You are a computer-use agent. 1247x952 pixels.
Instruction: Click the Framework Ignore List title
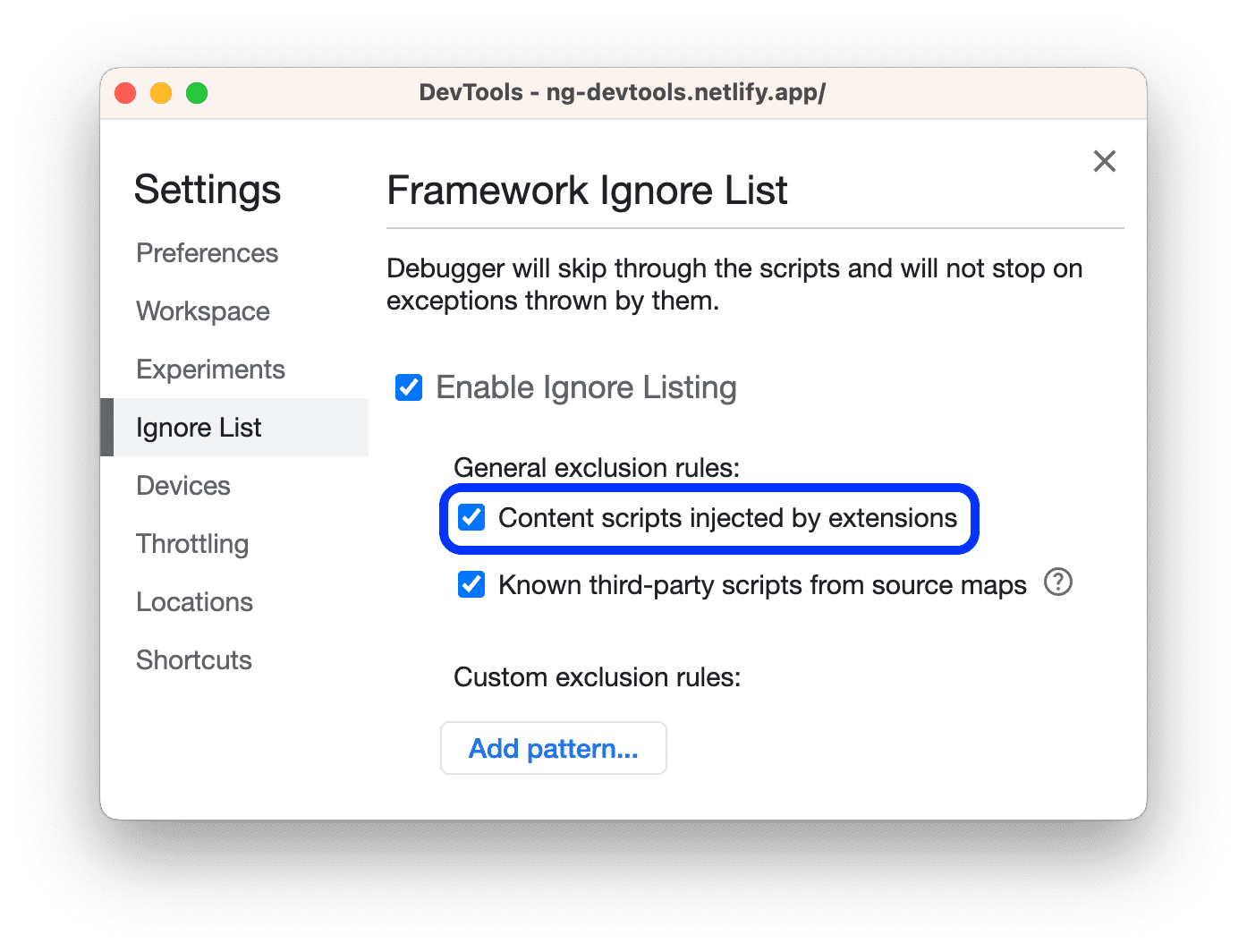(587, 190)
